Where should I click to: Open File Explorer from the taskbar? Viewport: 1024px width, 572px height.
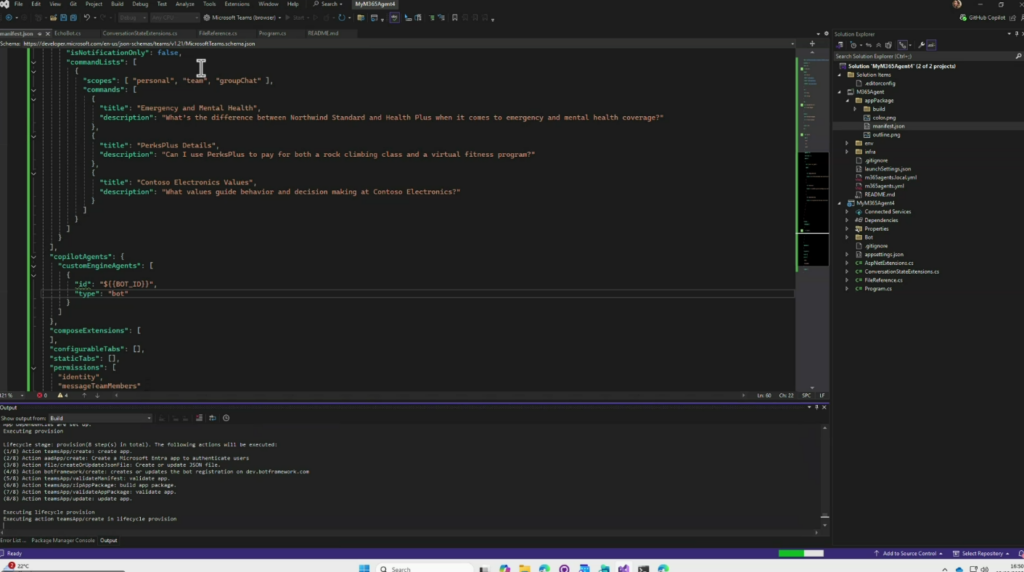524,568
